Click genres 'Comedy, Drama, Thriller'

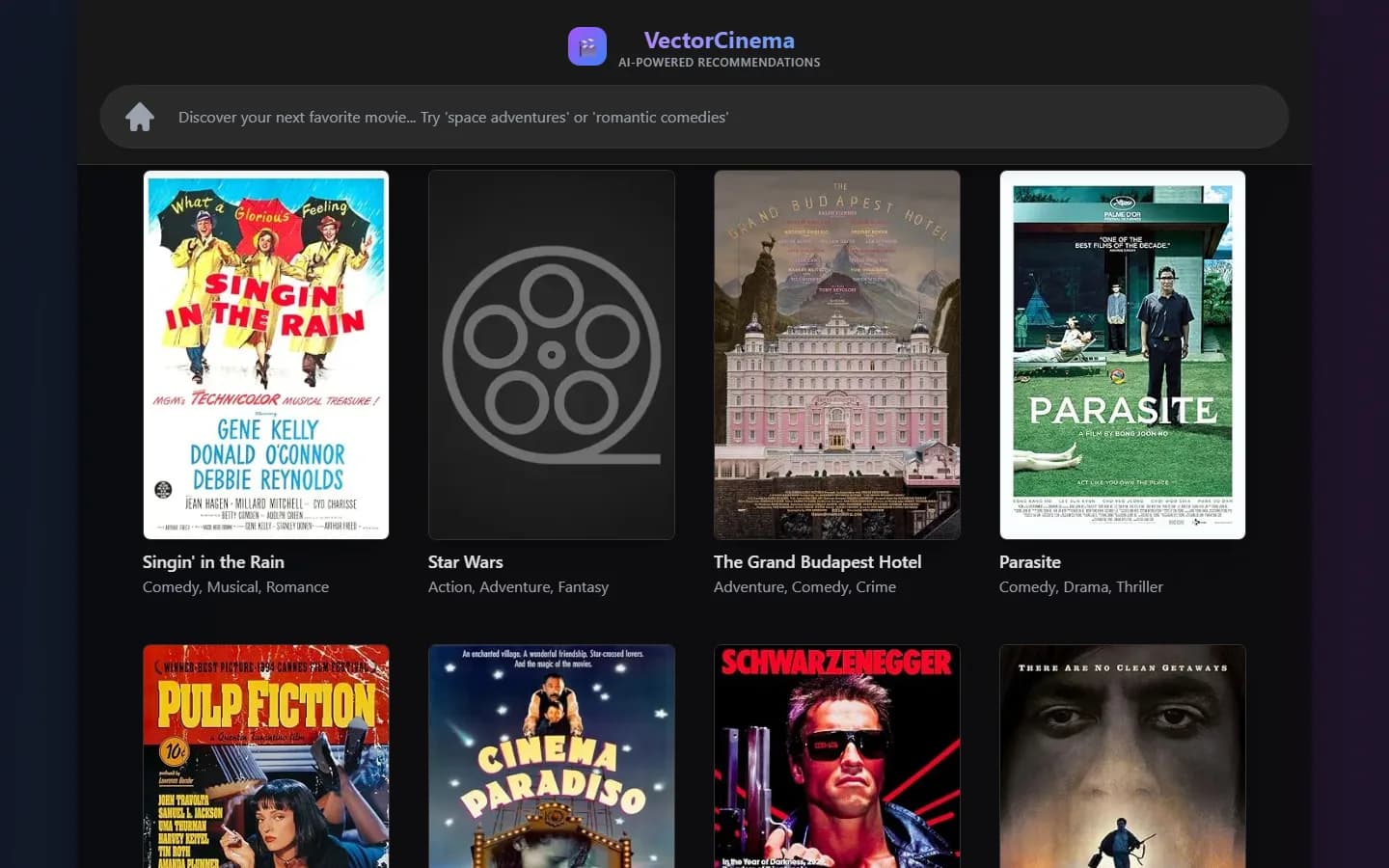[1081, 587]
